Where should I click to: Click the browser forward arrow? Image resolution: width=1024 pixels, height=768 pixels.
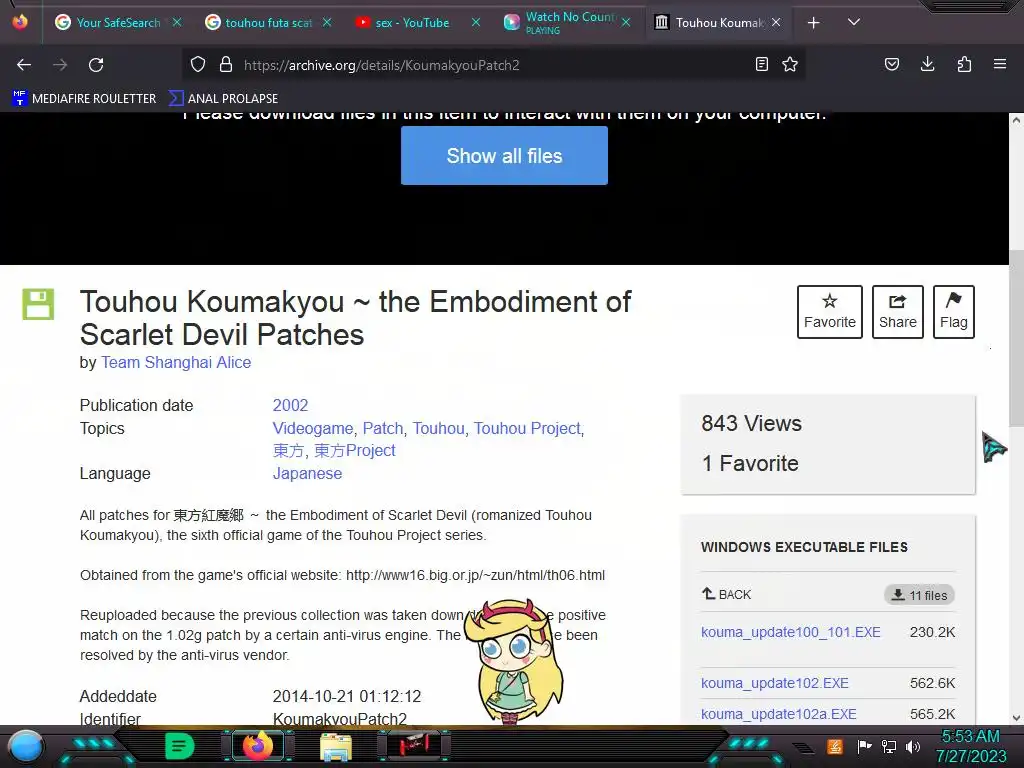click(60, 65)
